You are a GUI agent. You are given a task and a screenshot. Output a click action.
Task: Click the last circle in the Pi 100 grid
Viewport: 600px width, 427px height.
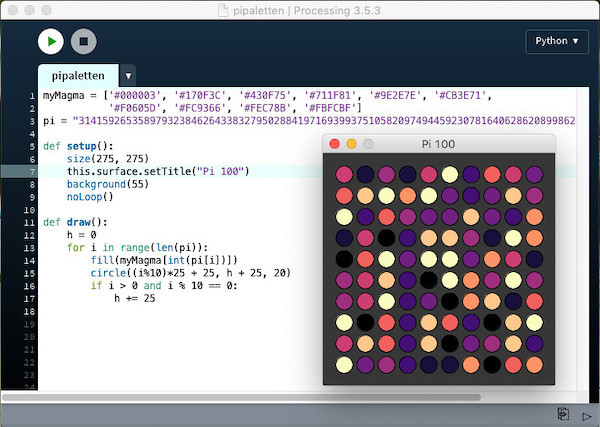(x=534, y=365)
